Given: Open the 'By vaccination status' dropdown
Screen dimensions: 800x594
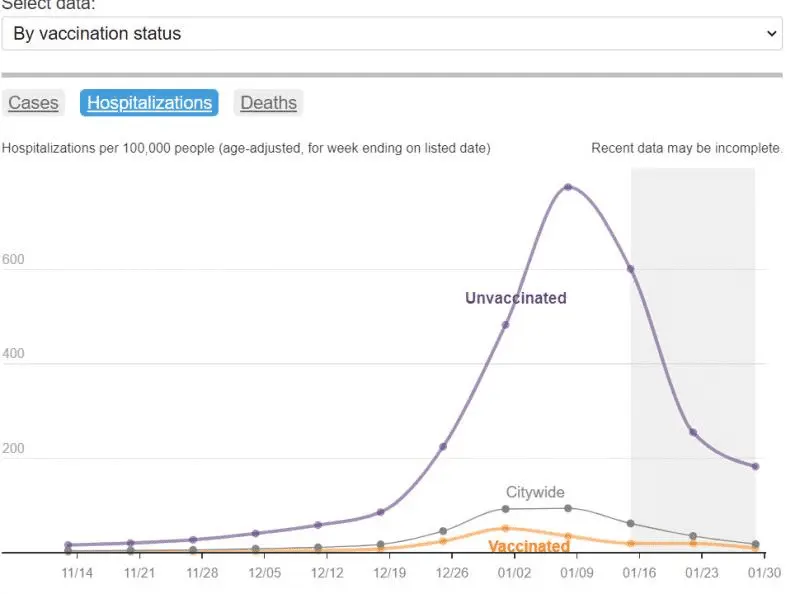Looking at the screenshot, I should 391,34.
